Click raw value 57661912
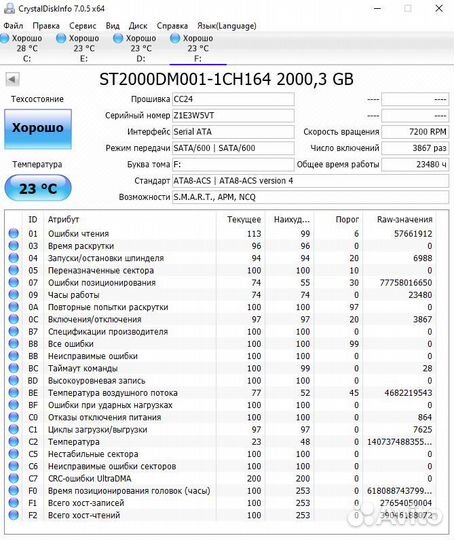 point(413,233)
